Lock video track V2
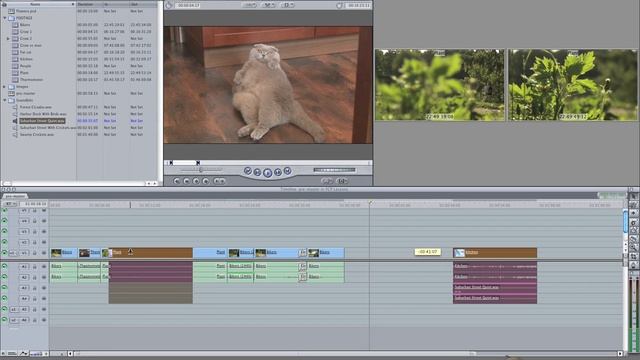 coord(35,242)
